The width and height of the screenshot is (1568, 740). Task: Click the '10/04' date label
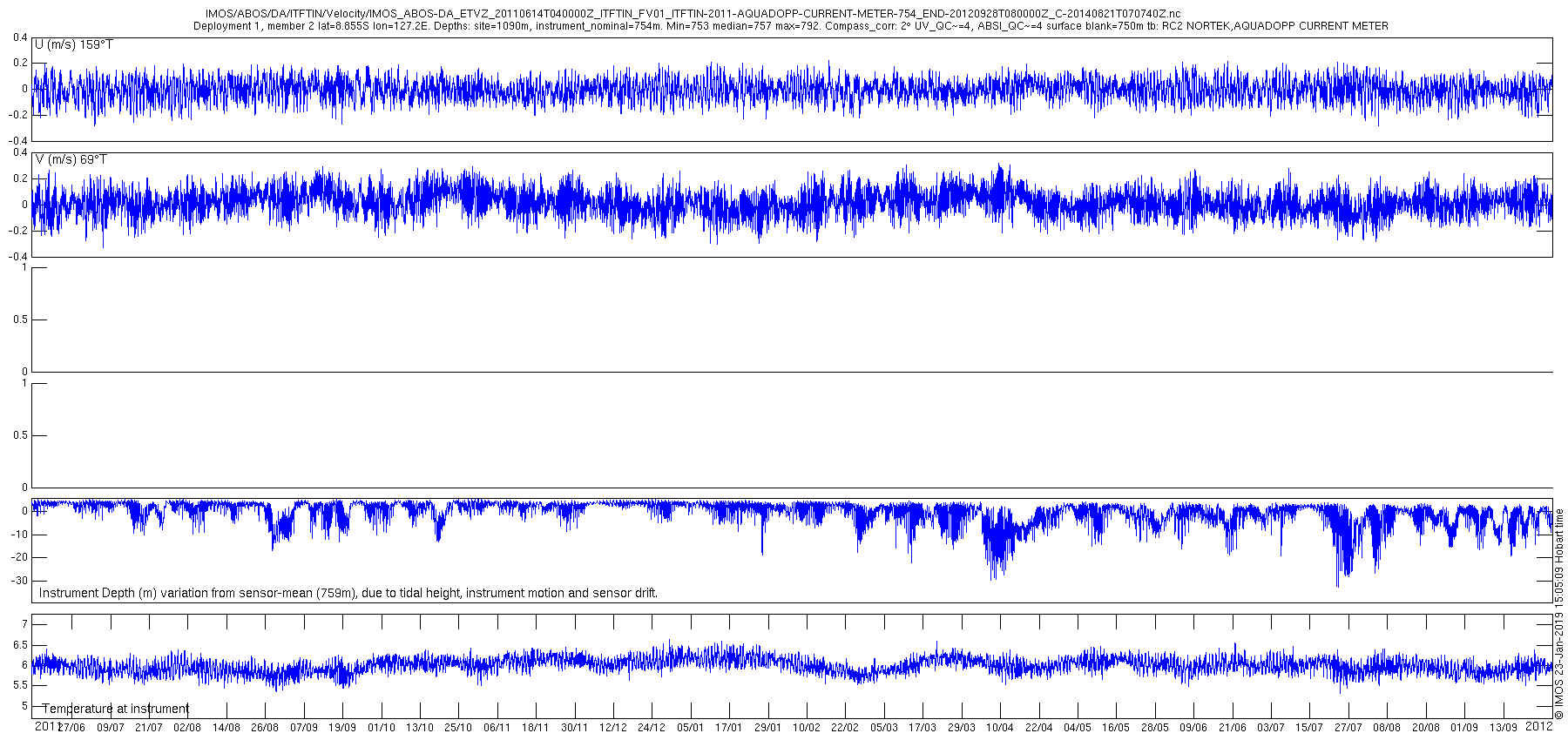click(x=1000, y=728)
